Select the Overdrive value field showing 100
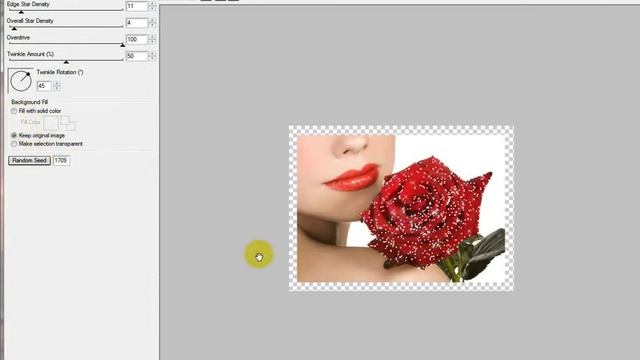Image resolution: width=640 pixels, height=360 pixels. point(136,40)
